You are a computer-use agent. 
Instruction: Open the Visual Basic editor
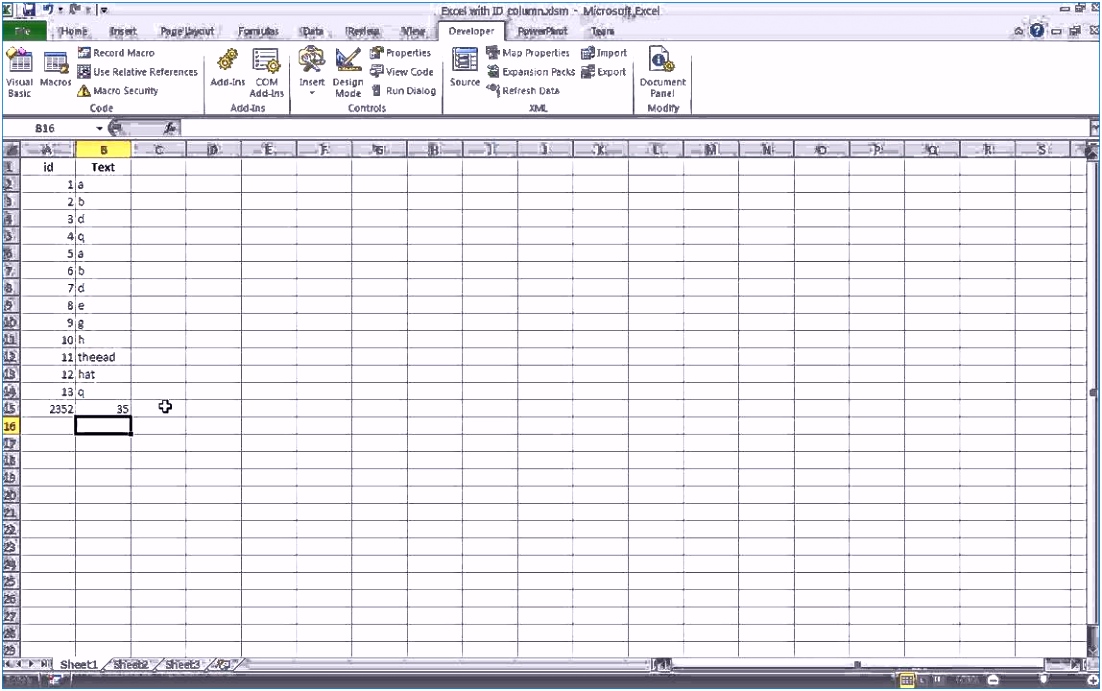click(19, 73)
